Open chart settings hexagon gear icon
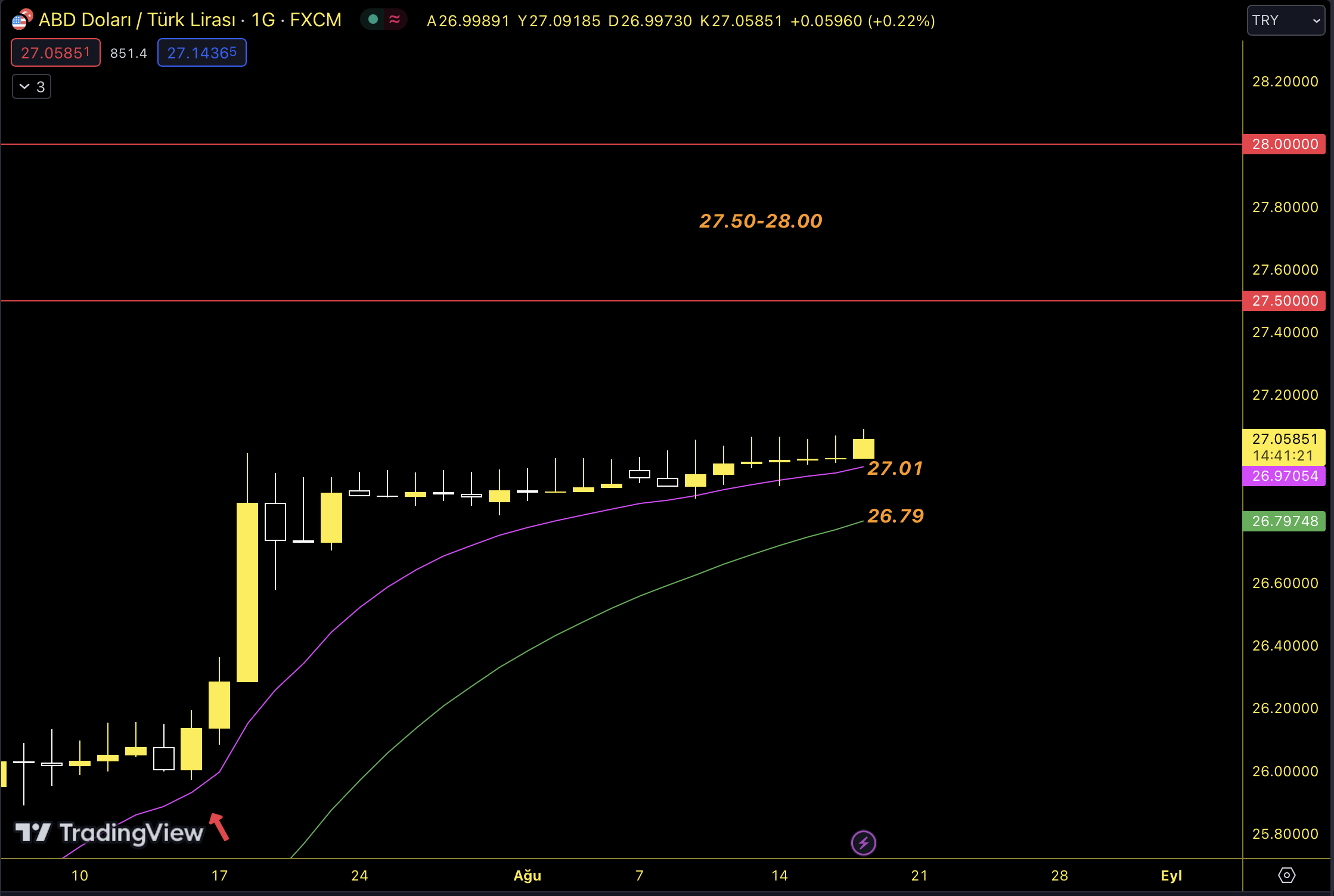This screenshot has height=896, width=1334. [x=1286, y=875]
